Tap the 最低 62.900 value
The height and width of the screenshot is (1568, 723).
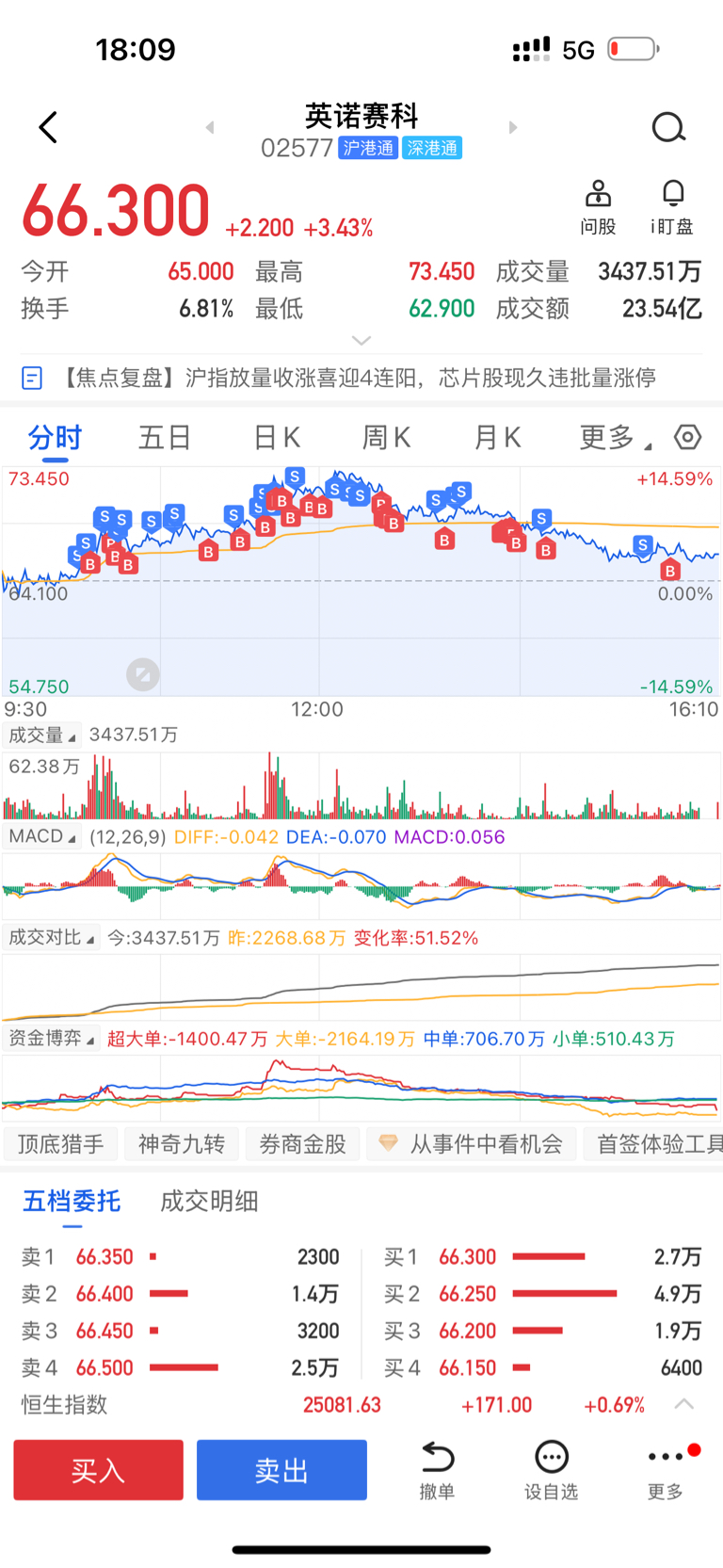(x=442, y=309)
